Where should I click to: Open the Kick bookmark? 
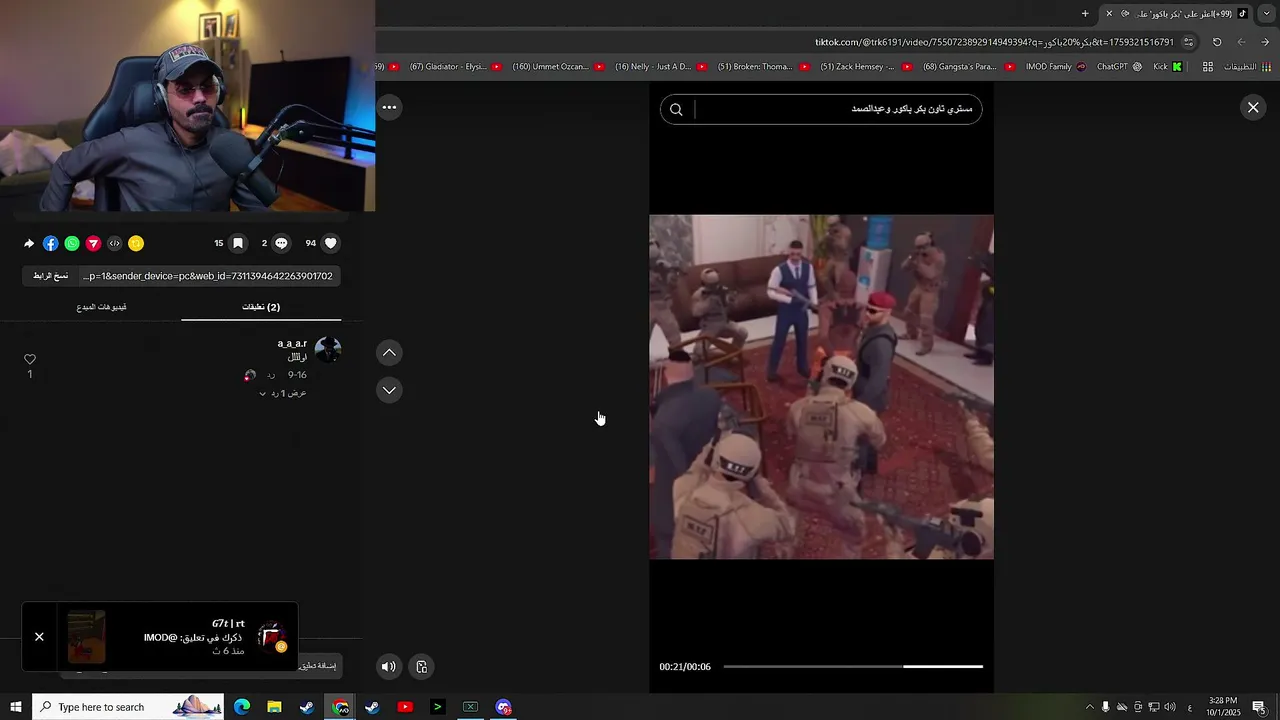pyautogui.click(x=1166, y=67)
